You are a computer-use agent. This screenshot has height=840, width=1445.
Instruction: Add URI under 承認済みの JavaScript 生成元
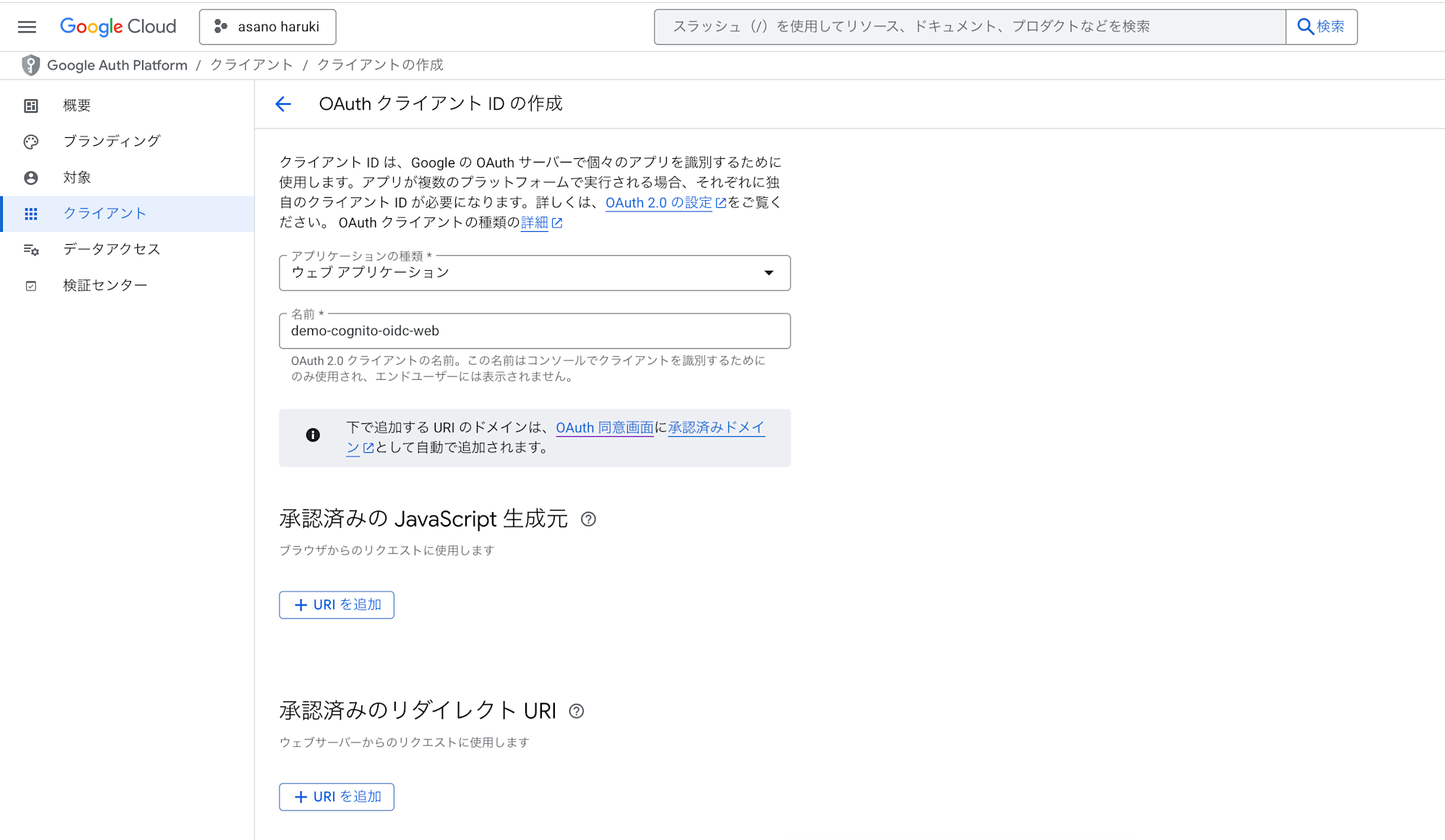point(337,605)
